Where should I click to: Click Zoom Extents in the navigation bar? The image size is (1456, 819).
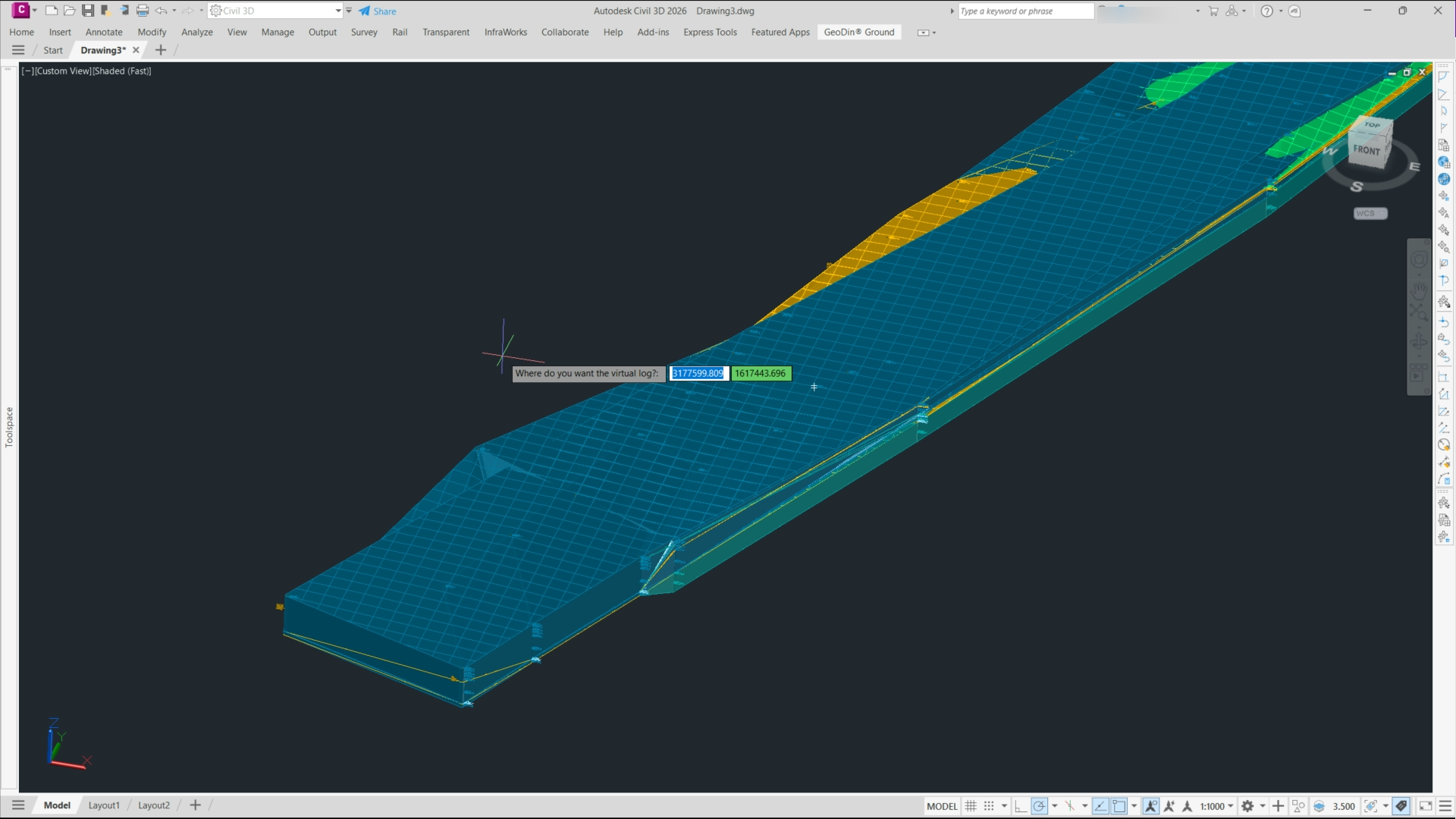(x=1419, y=312)
